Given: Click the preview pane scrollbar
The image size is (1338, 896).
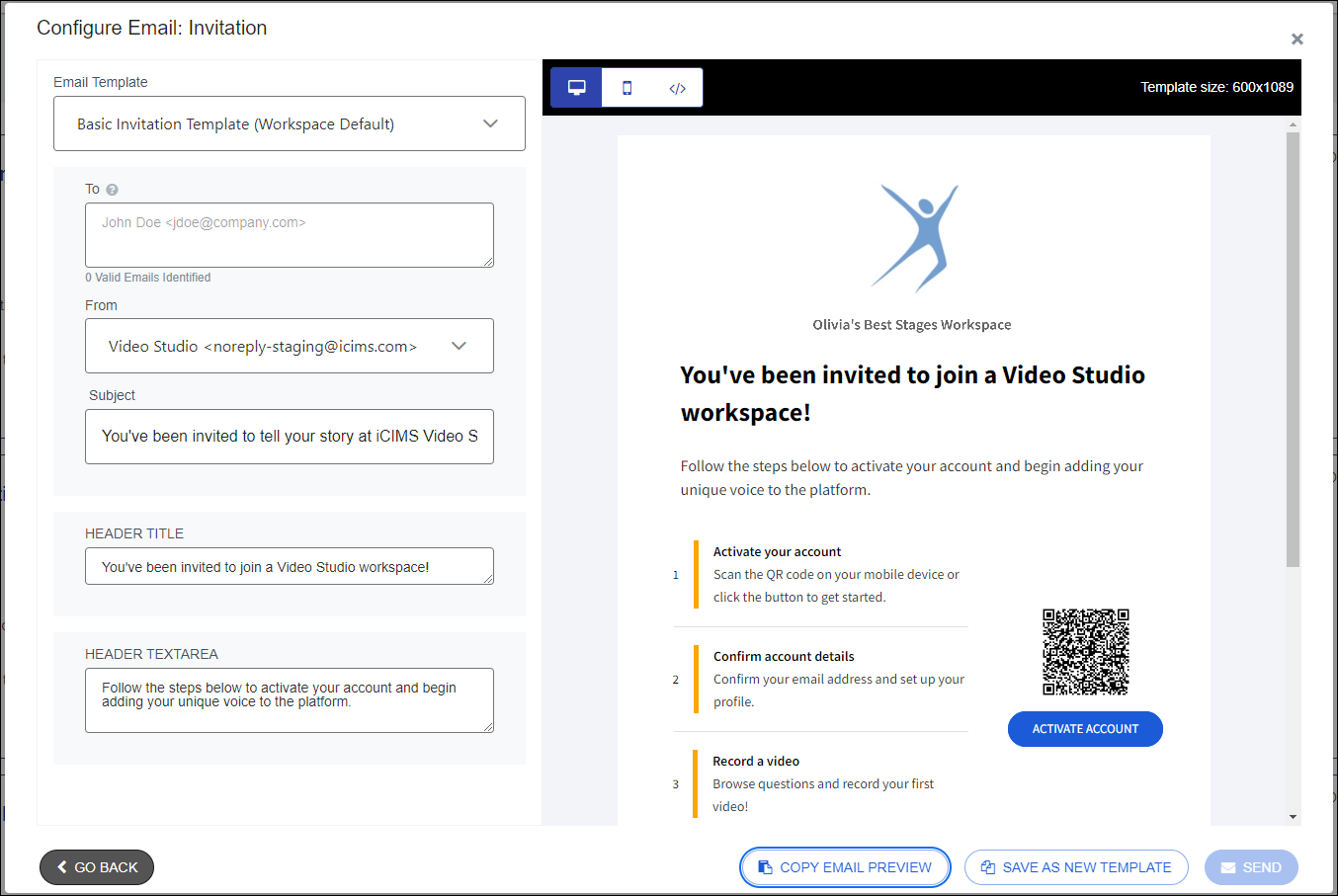Looking at the screenshot, I should pos(1295,346).
